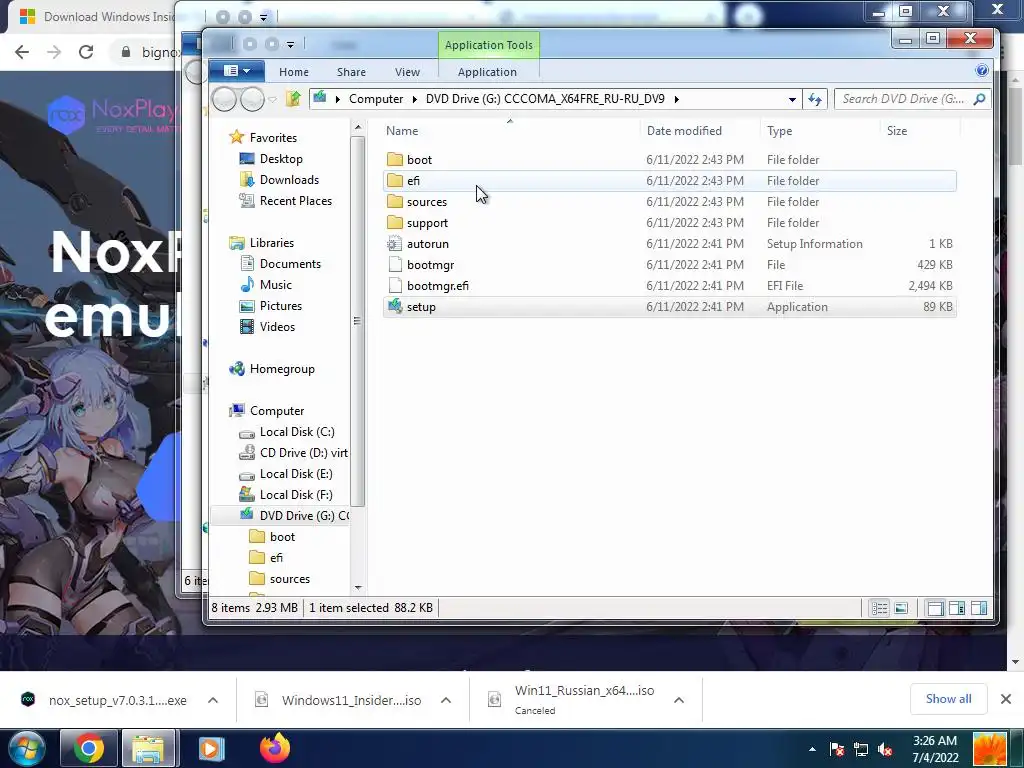The width and height of the screenshot is (1024, 768).
Task: Open Homegroup in navigation pane
Action: coord(282,369)
